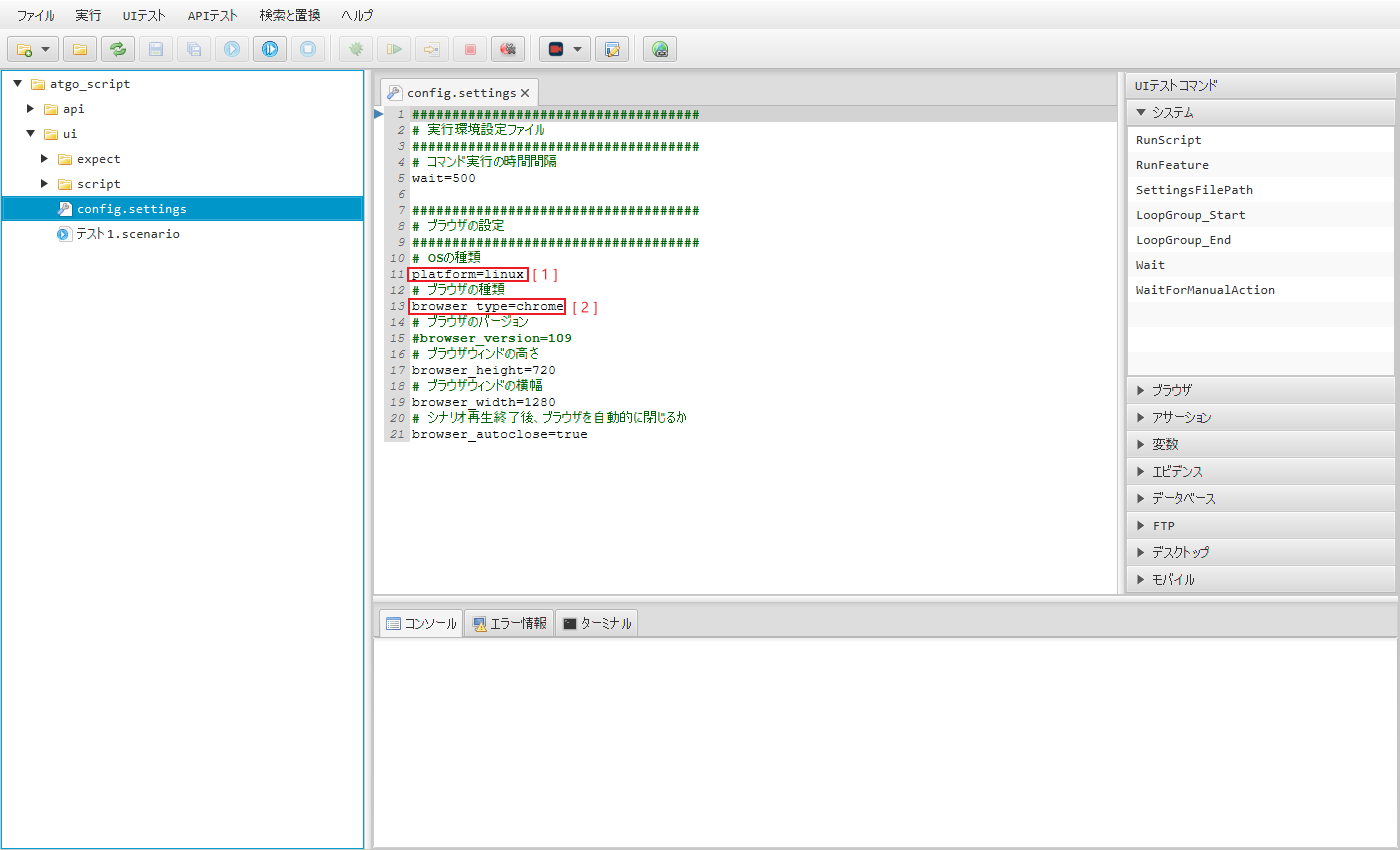
Task: Open the record button dropdown arrow
Action: pos(577,49)
